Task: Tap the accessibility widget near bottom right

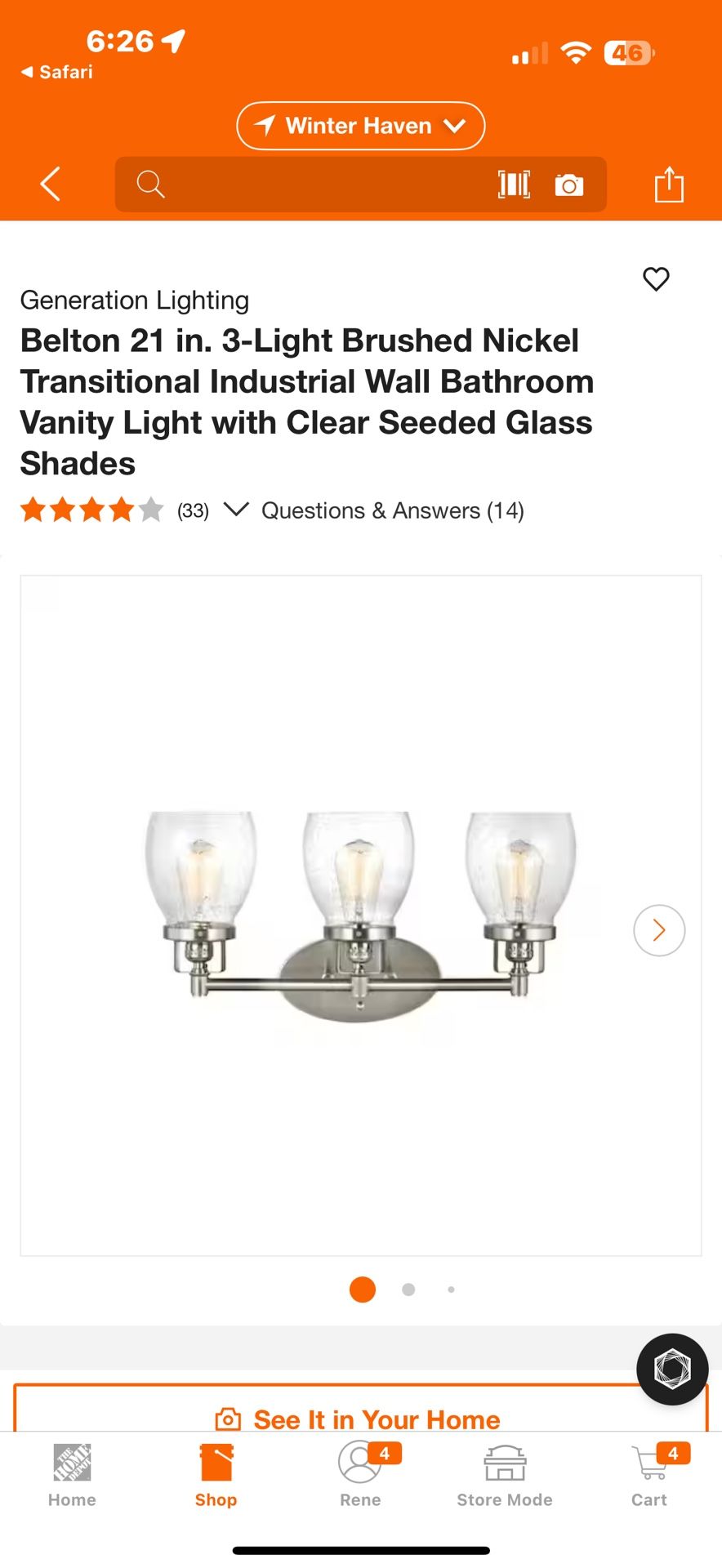Action: 671,1369
